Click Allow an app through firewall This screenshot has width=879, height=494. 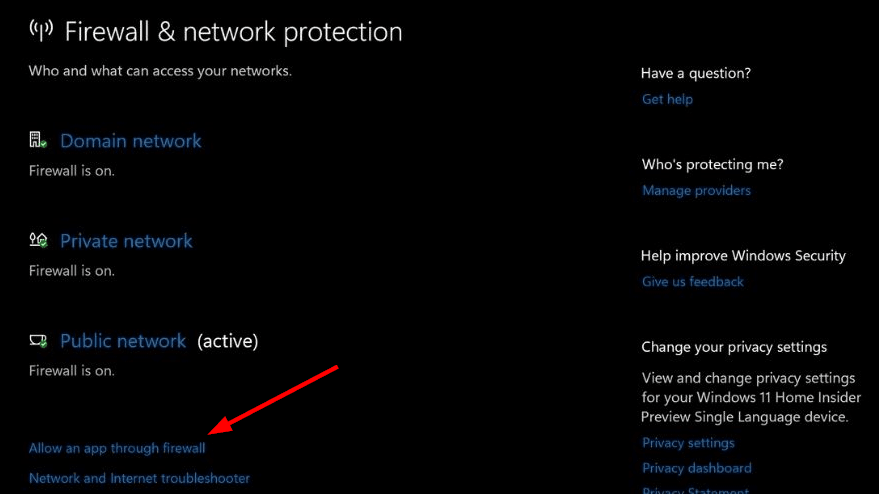117,449
